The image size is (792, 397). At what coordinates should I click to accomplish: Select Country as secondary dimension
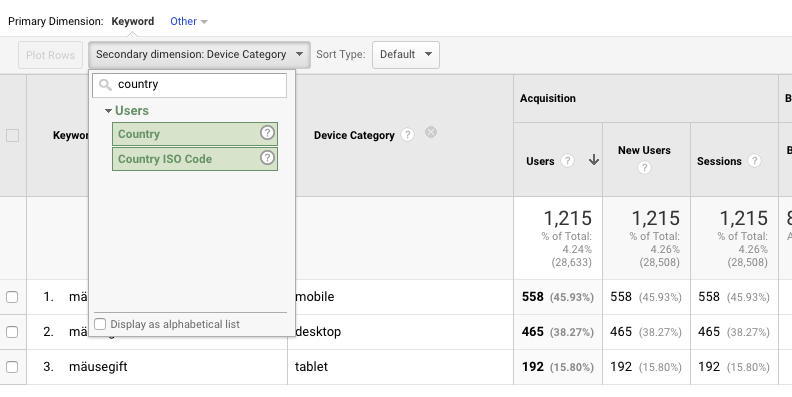click(x=195, y=134)
